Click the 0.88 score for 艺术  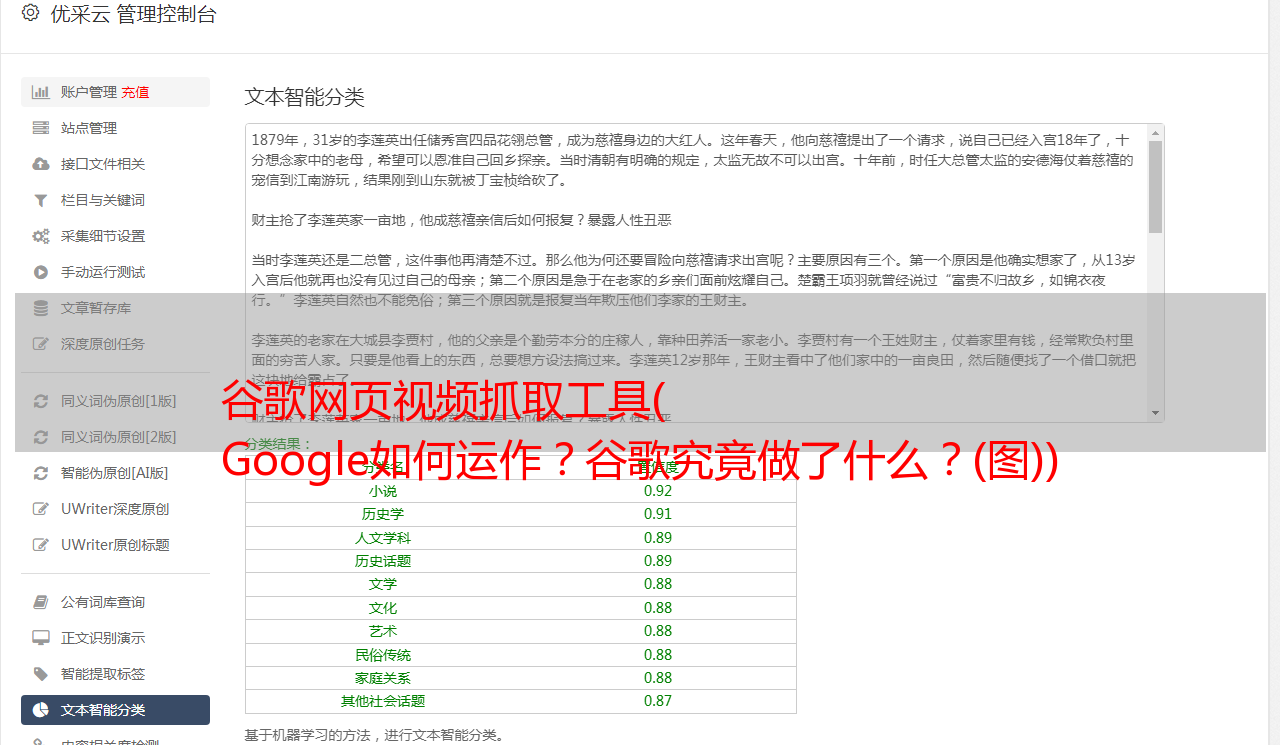coord(658,631)
